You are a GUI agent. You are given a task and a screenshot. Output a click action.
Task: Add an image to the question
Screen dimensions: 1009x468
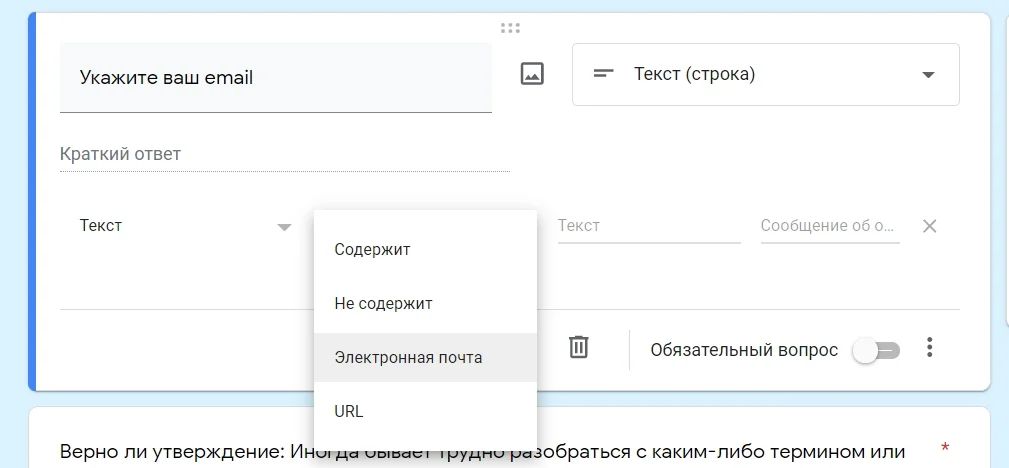pos(532,74)
